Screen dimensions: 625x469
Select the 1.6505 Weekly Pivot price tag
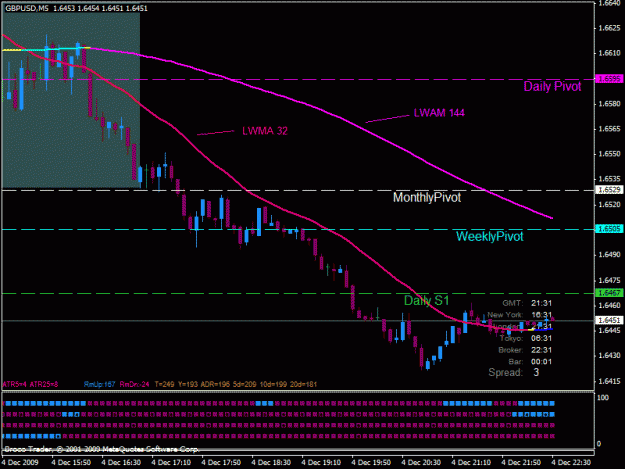(x=609, y=229)
